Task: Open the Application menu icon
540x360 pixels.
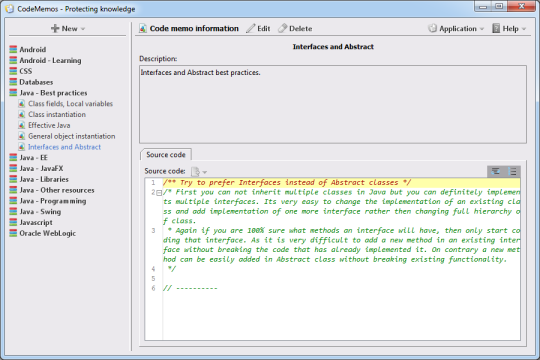Action: 432,28
